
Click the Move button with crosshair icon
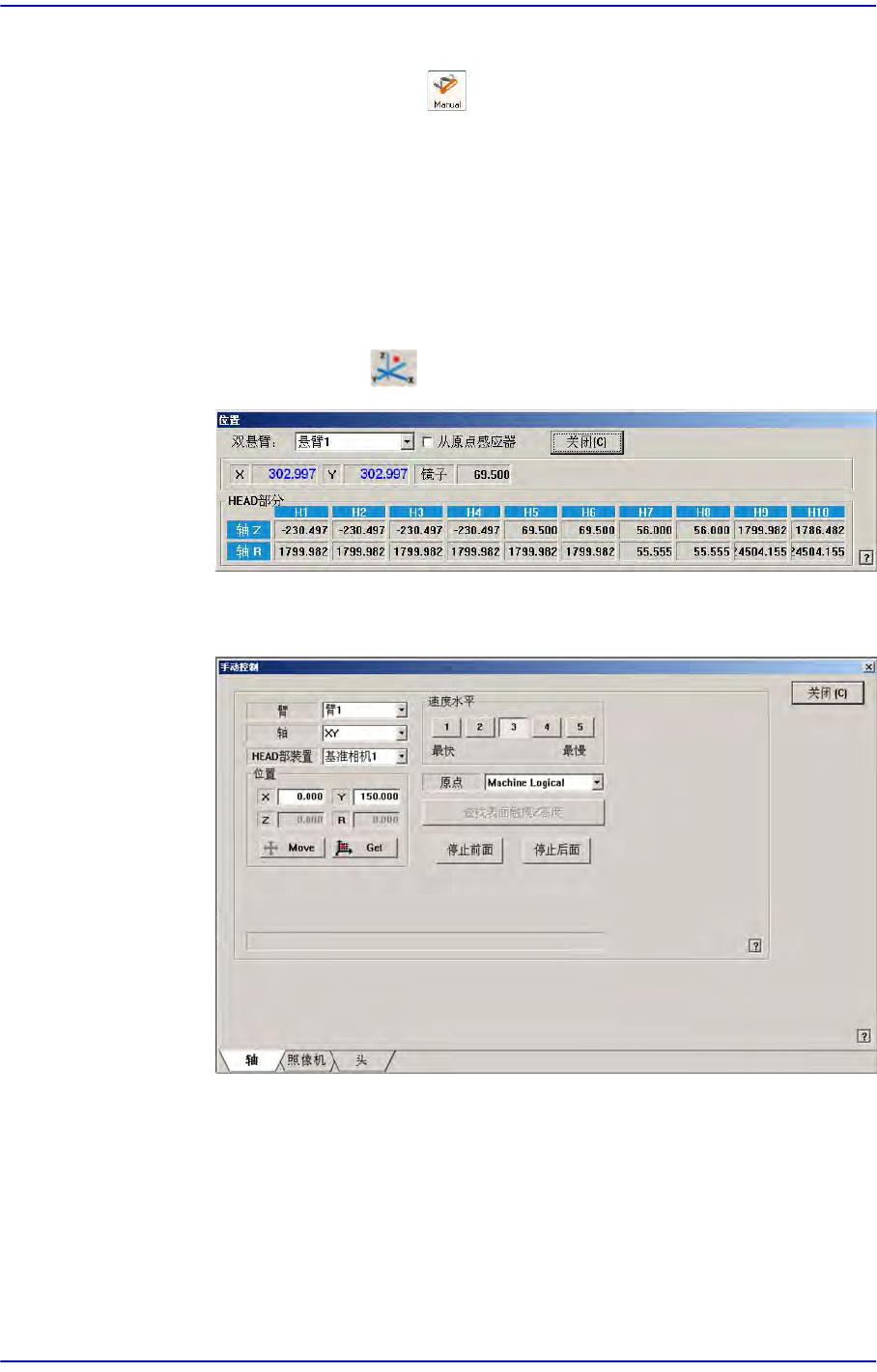point(291,848)
